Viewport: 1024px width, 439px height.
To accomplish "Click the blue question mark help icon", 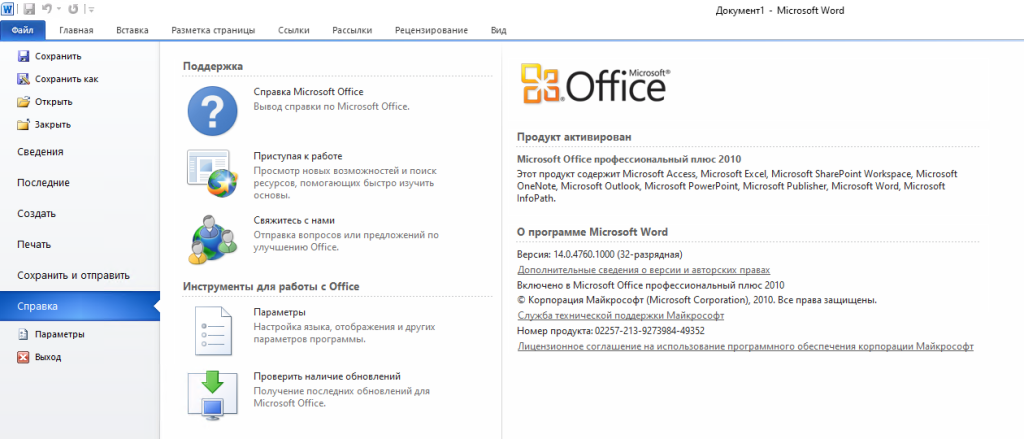I will [212, 111].
